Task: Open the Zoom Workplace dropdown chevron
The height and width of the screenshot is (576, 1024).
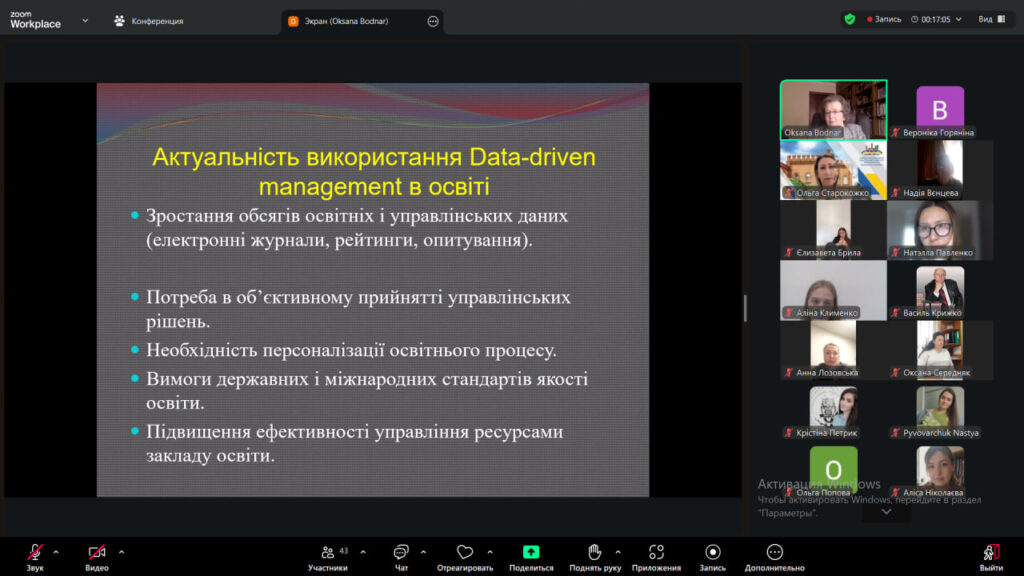Action: coord(84,20)
